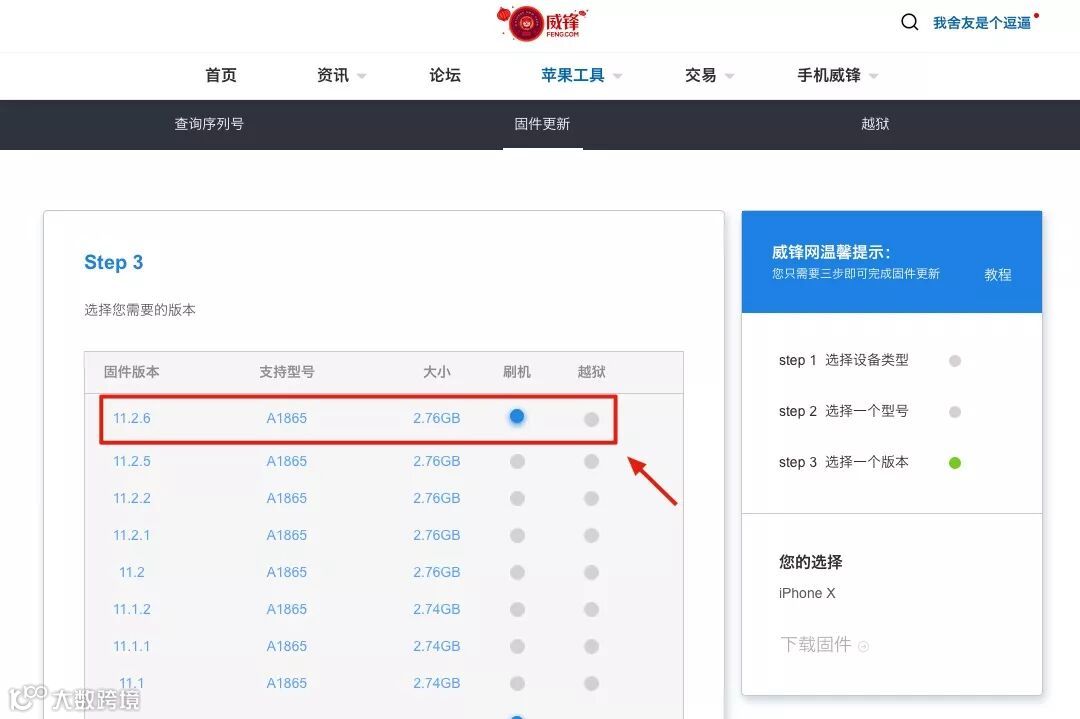Click firmware version 11.1.1

[132, 647]
